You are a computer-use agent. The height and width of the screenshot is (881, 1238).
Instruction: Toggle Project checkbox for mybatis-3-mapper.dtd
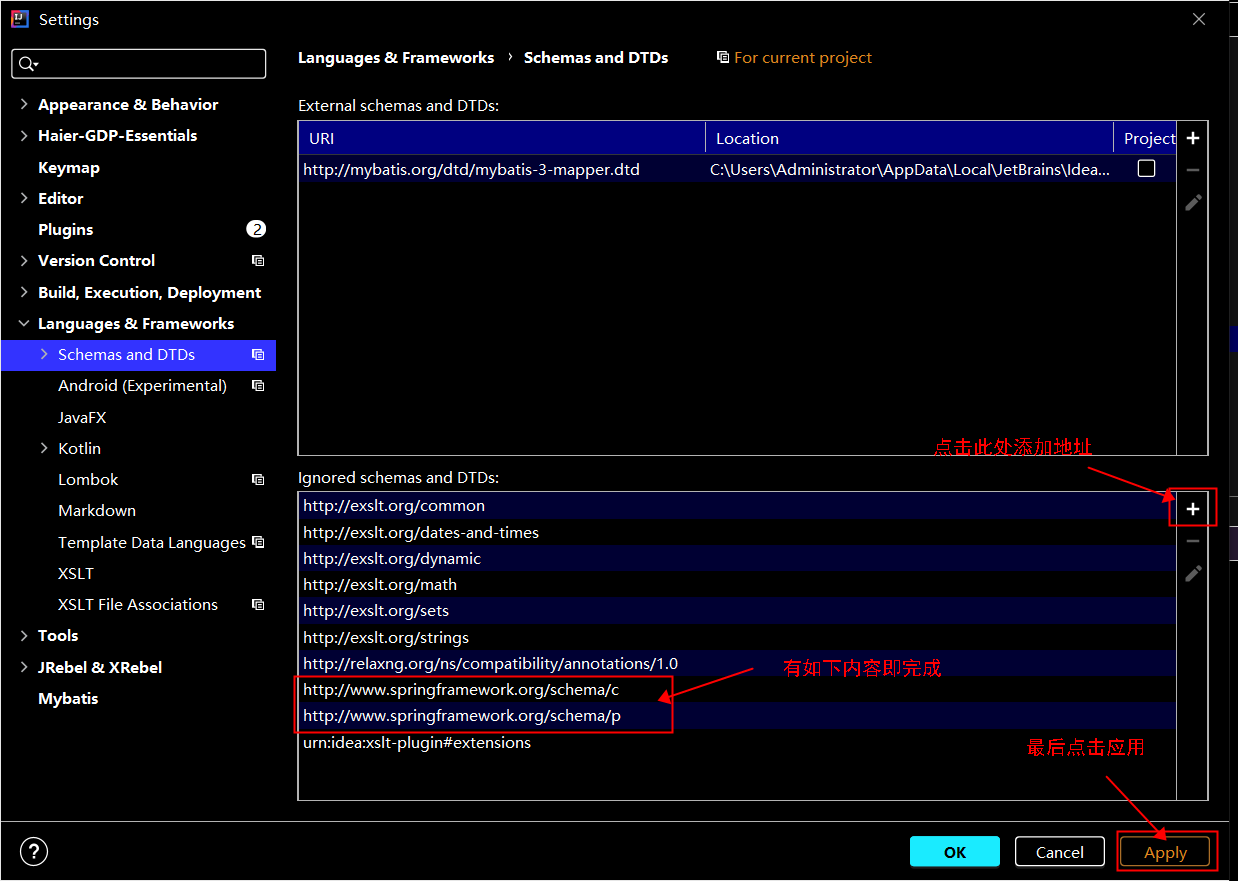tap(1146, 169)
